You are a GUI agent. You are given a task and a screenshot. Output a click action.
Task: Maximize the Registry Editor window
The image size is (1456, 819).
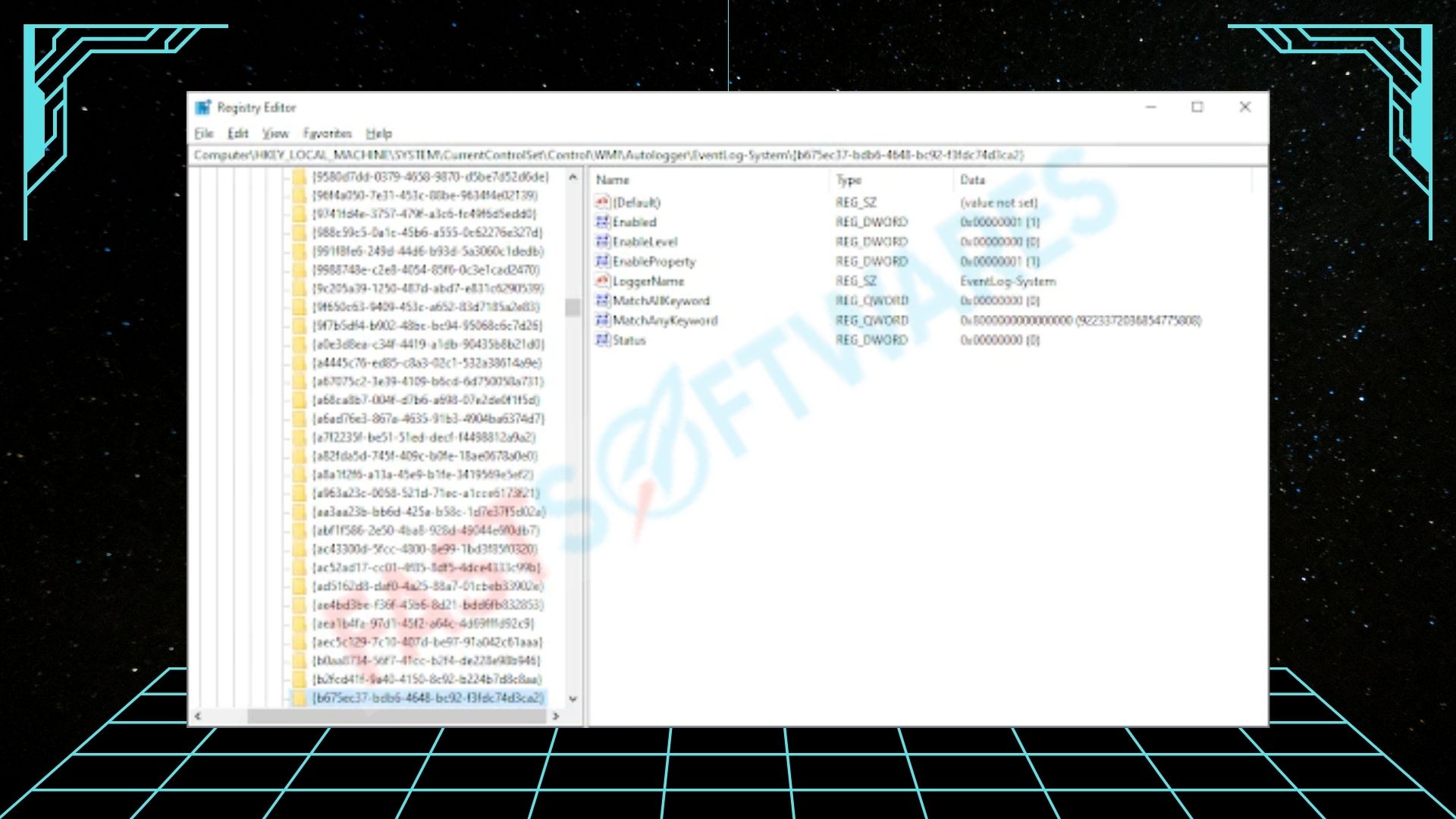pos(1197,108)
